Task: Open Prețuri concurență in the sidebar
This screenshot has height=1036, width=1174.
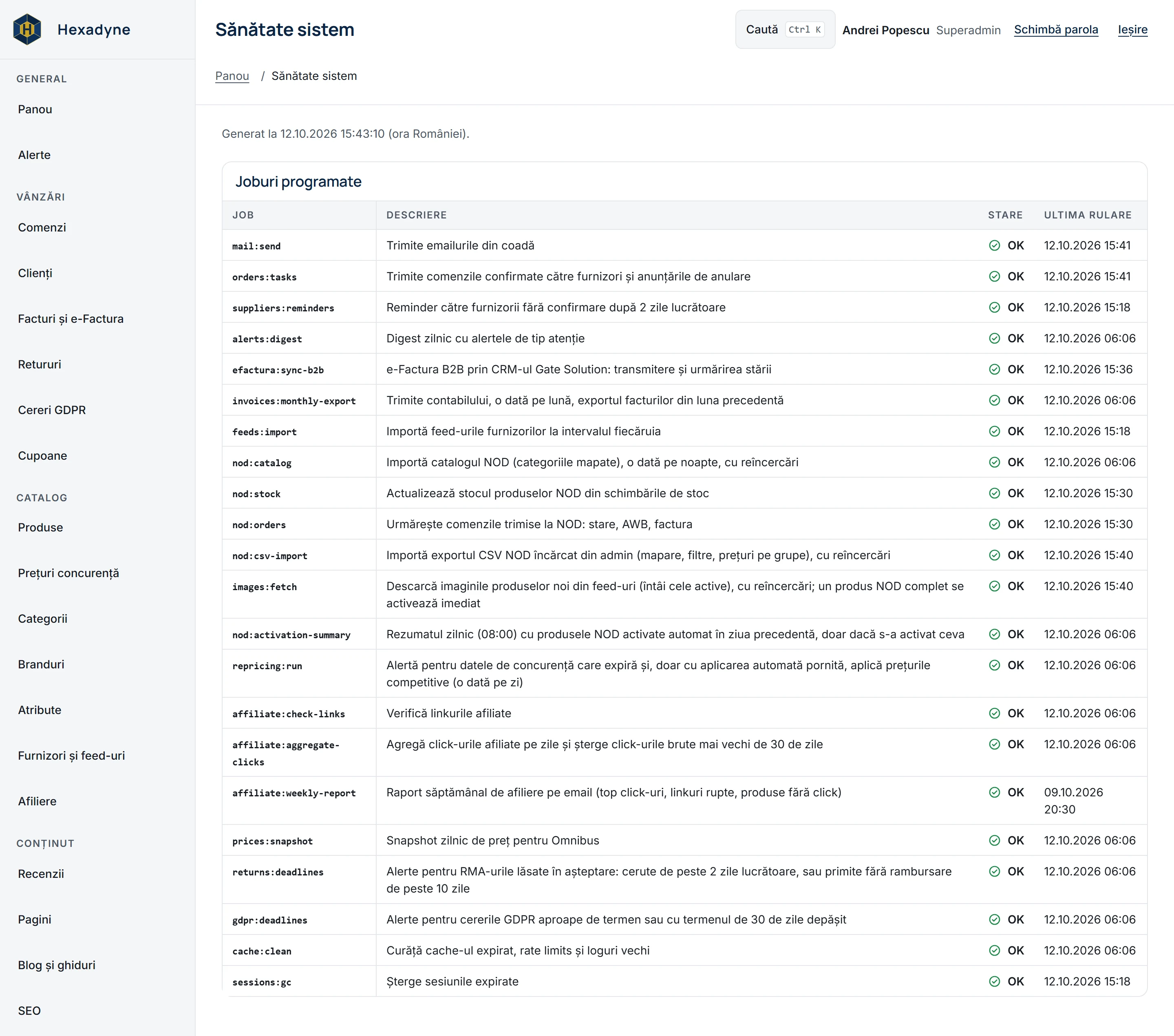Action: pyautogui.click(x=68, y=573)
